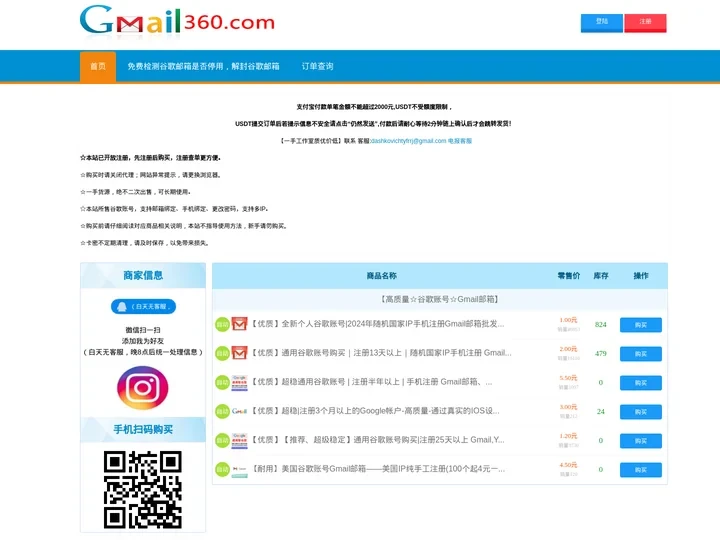Buy the 3.00元 product with 24 stock

coord(641,411)
